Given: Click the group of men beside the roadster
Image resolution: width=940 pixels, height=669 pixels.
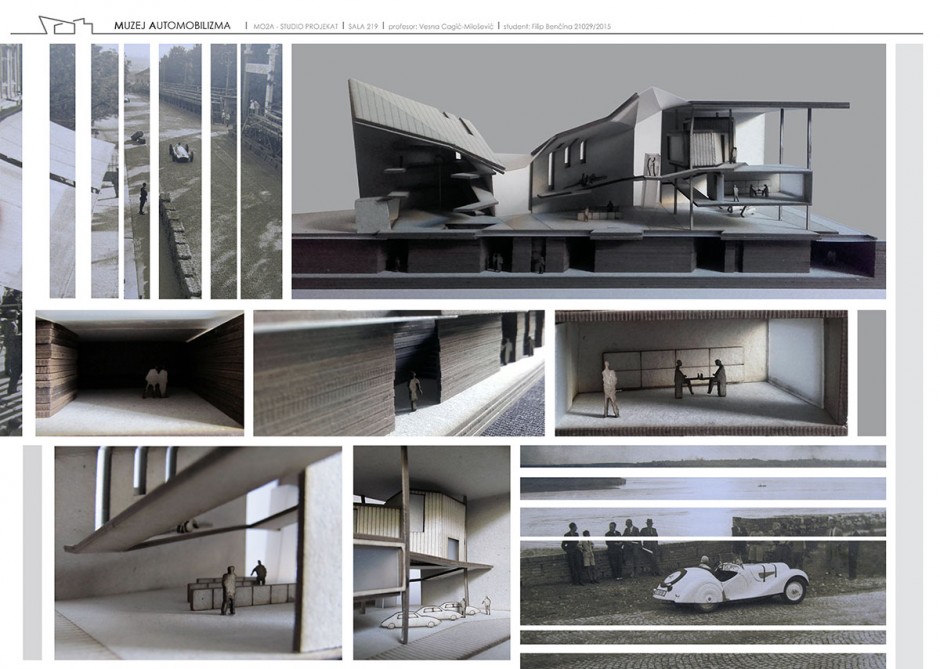Looking at the screenshot, I should coord(611,550).
